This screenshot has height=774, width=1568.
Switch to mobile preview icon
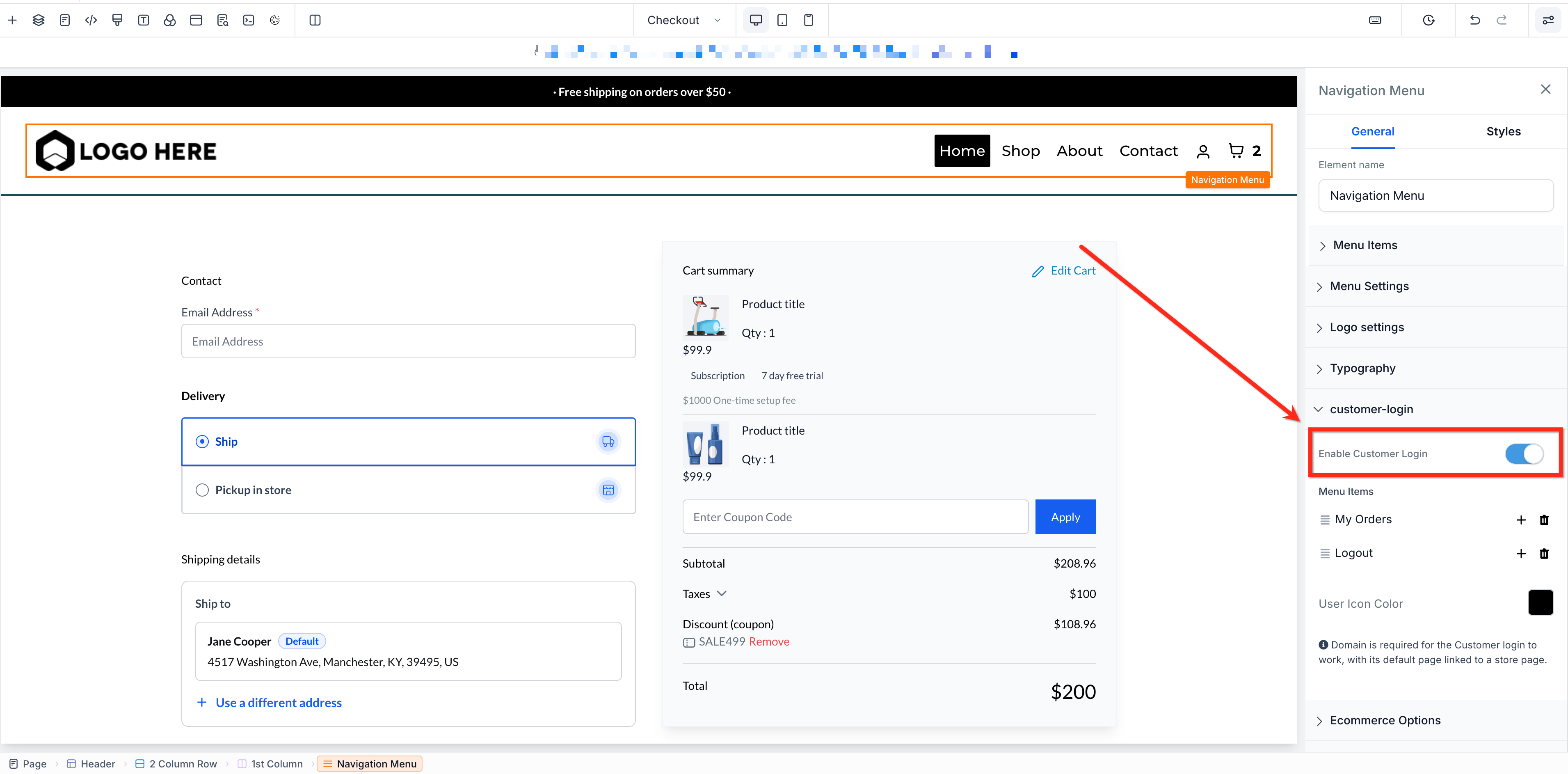coord(808,20)
